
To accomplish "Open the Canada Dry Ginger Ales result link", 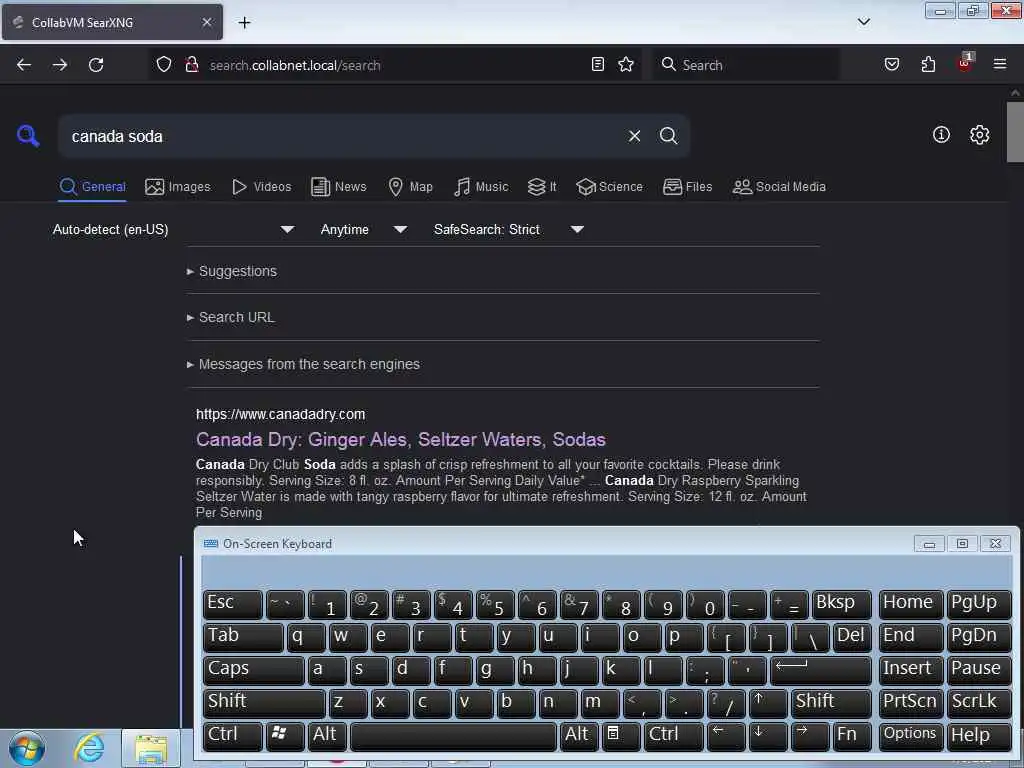I will tap(401, 440).
